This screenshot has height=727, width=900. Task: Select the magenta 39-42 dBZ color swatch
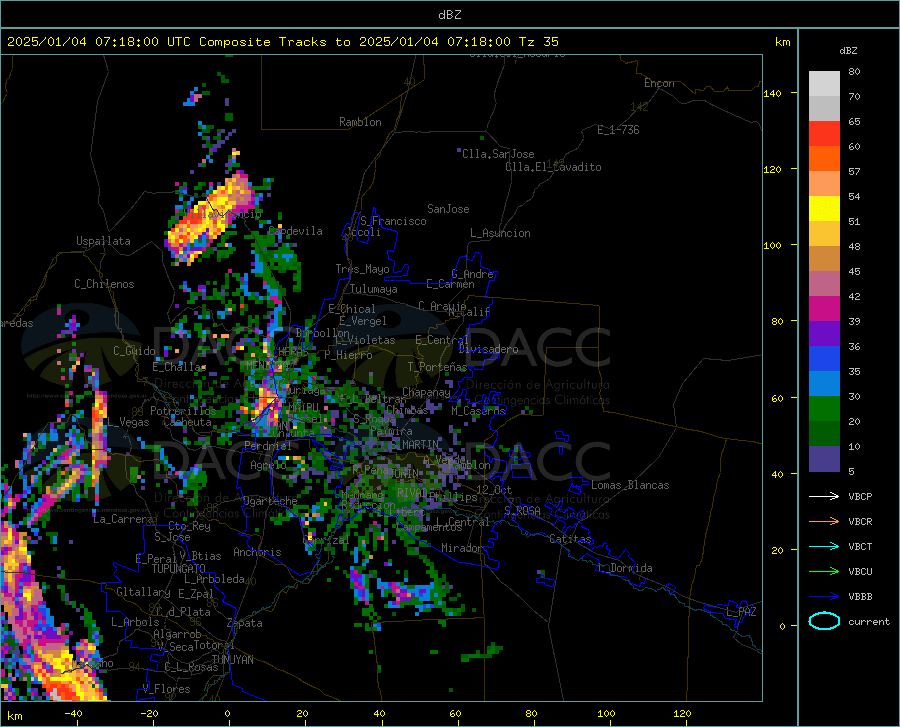pos(824,309)
